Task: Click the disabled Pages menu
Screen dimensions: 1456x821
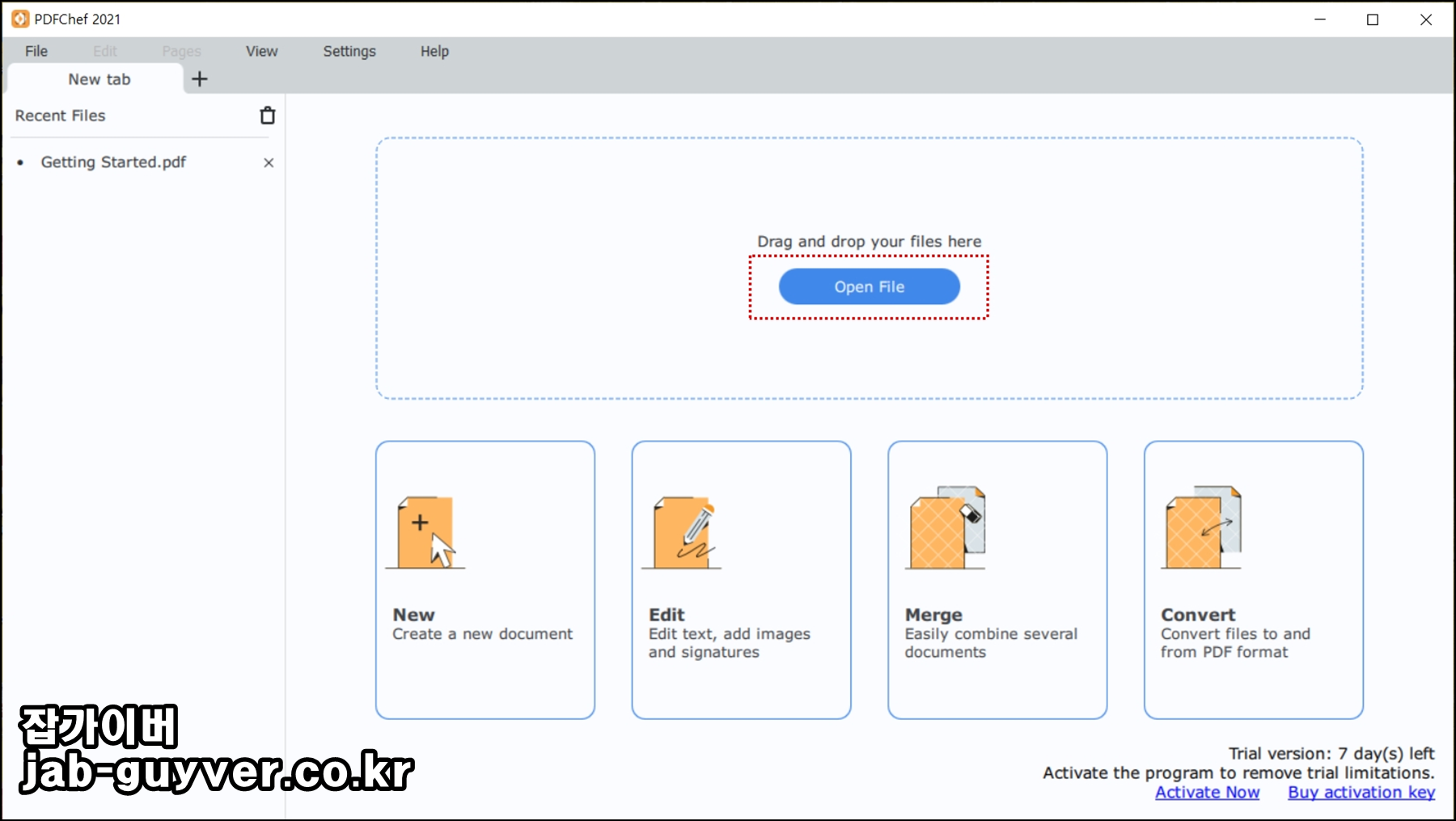Action: coord(181,51)
